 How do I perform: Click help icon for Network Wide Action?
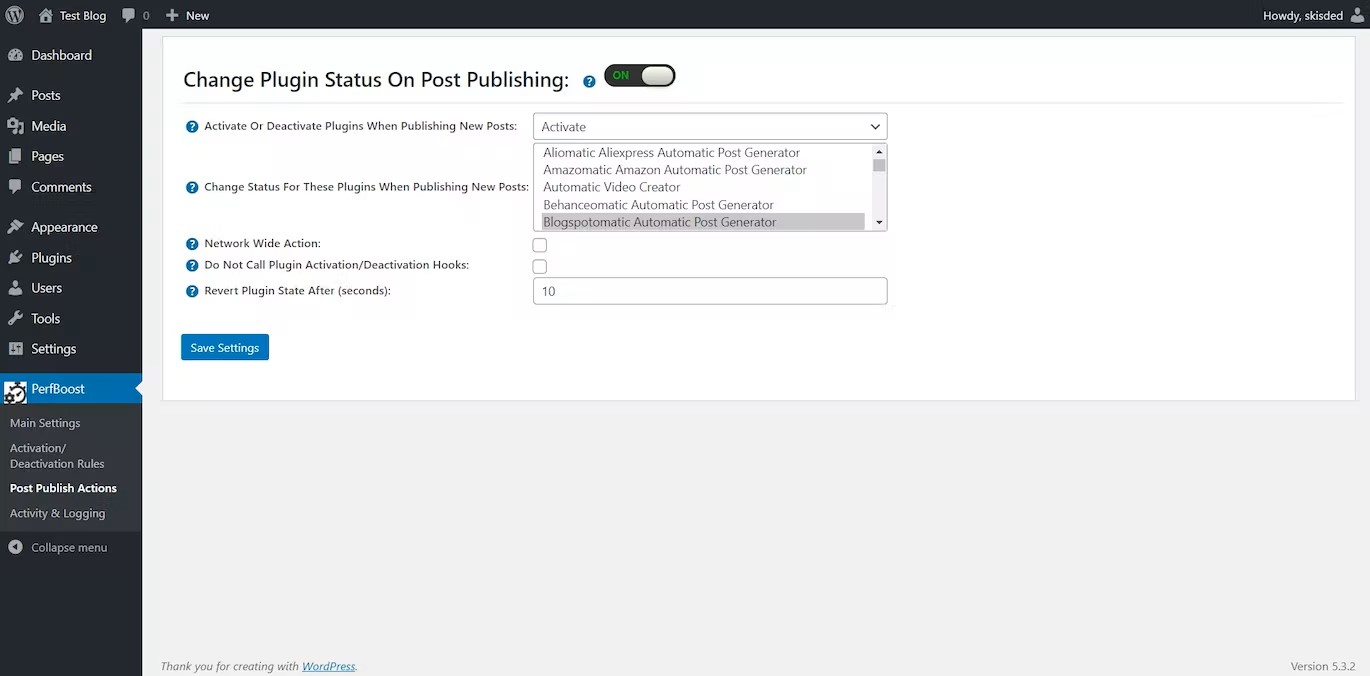tap(192, 244)
